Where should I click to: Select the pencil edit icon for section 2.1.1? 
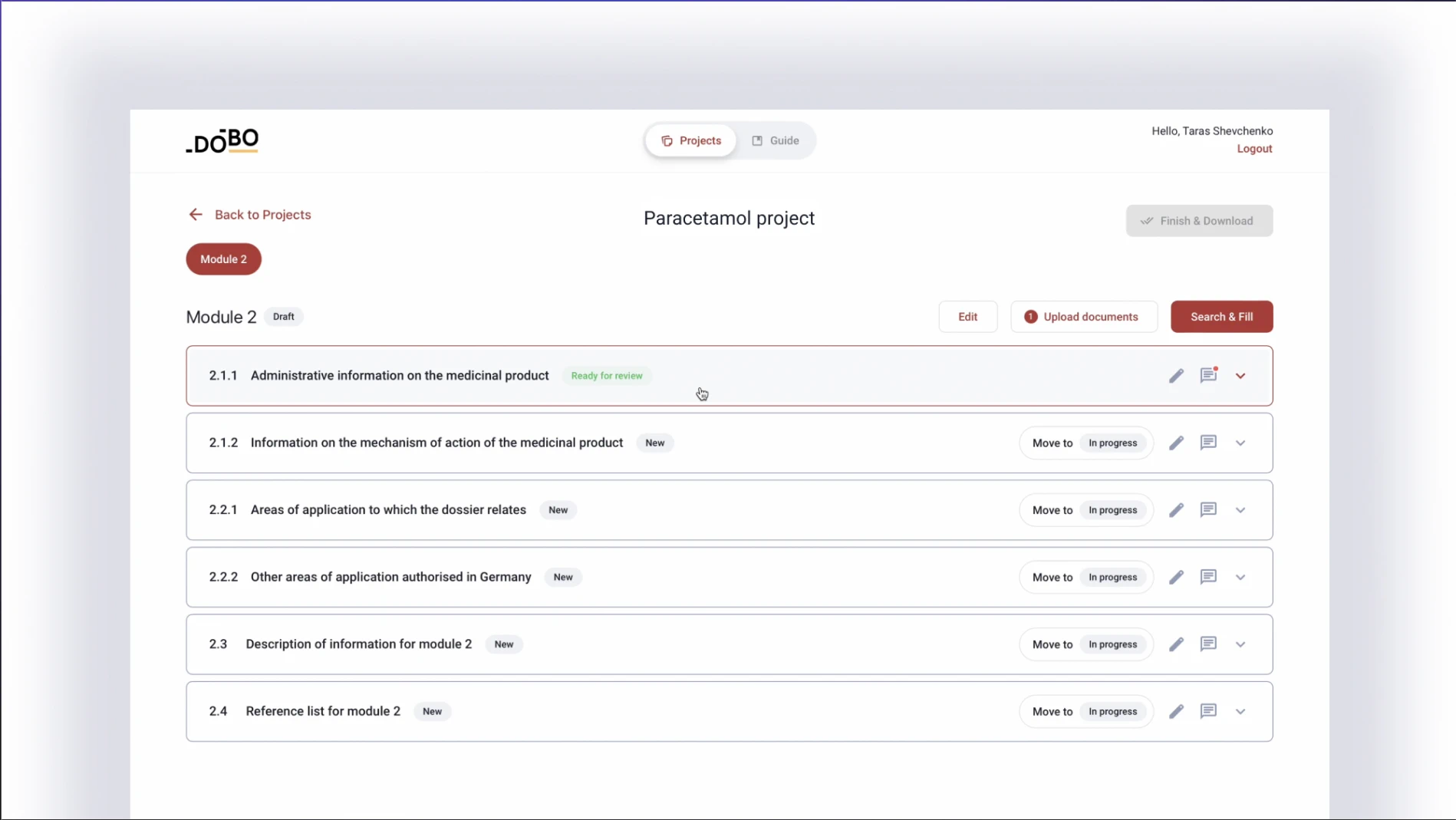[1177, 376]
